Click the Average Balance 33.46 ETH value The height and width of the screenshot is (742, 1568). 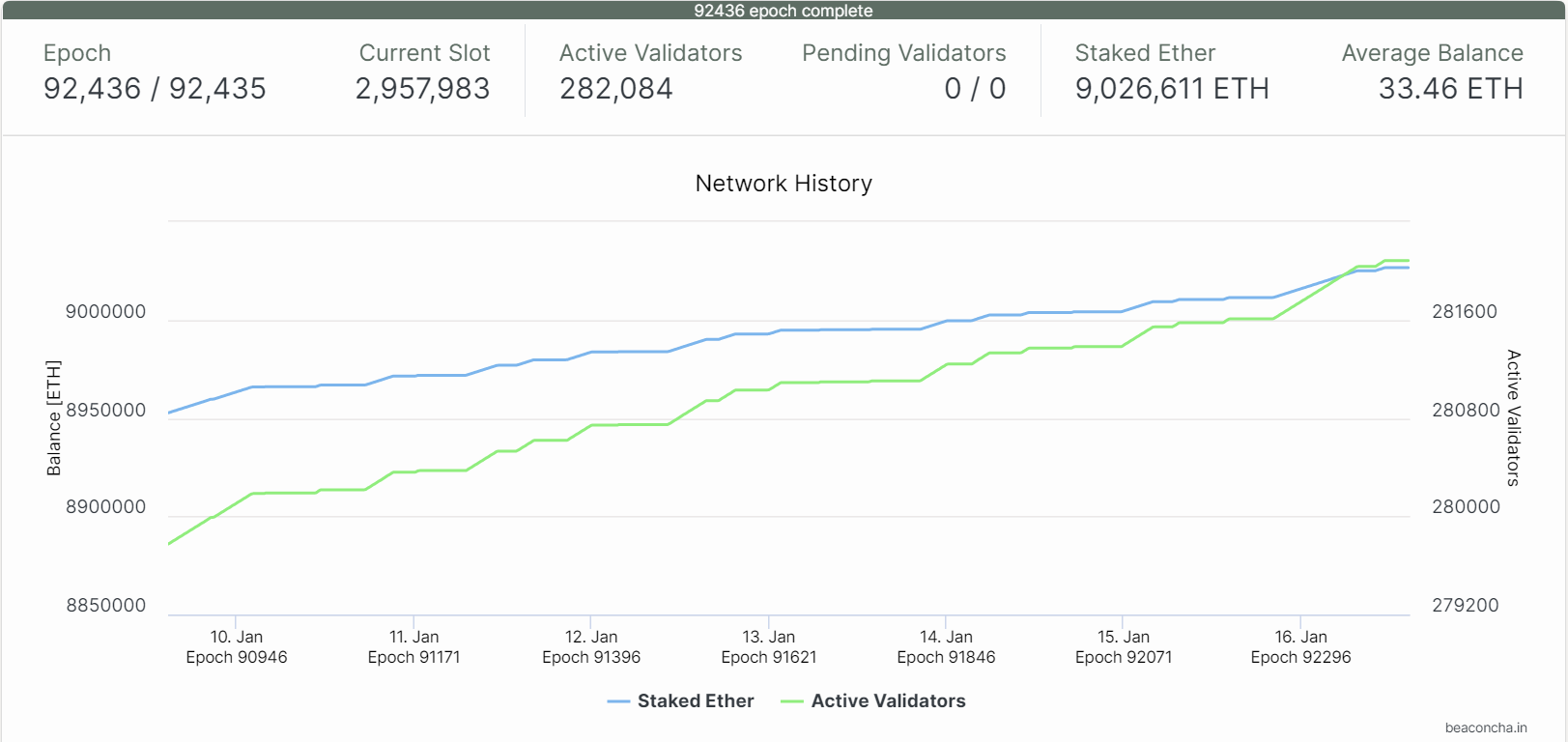[x=1449, y=89]
